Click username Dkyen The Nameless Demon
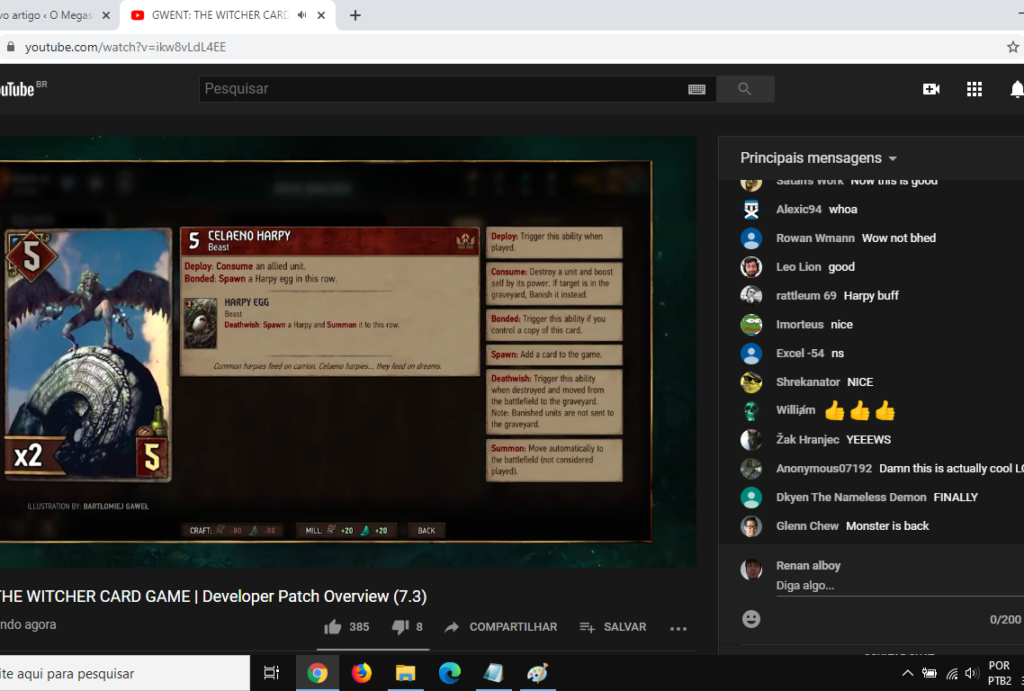The image size is (1024, 691). (x=851, y=497)
